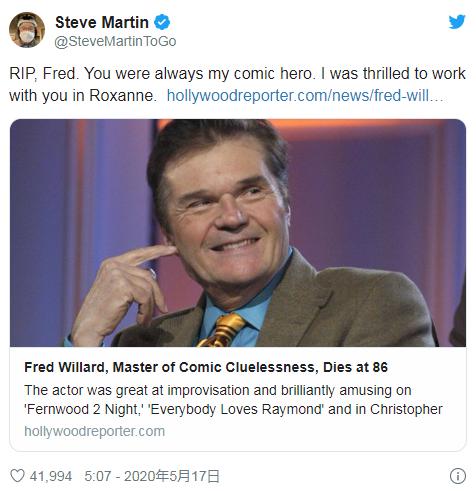Click the tweet text 'RIP, Fred'
Screen dimensions: 476x491
pos(44,73)
